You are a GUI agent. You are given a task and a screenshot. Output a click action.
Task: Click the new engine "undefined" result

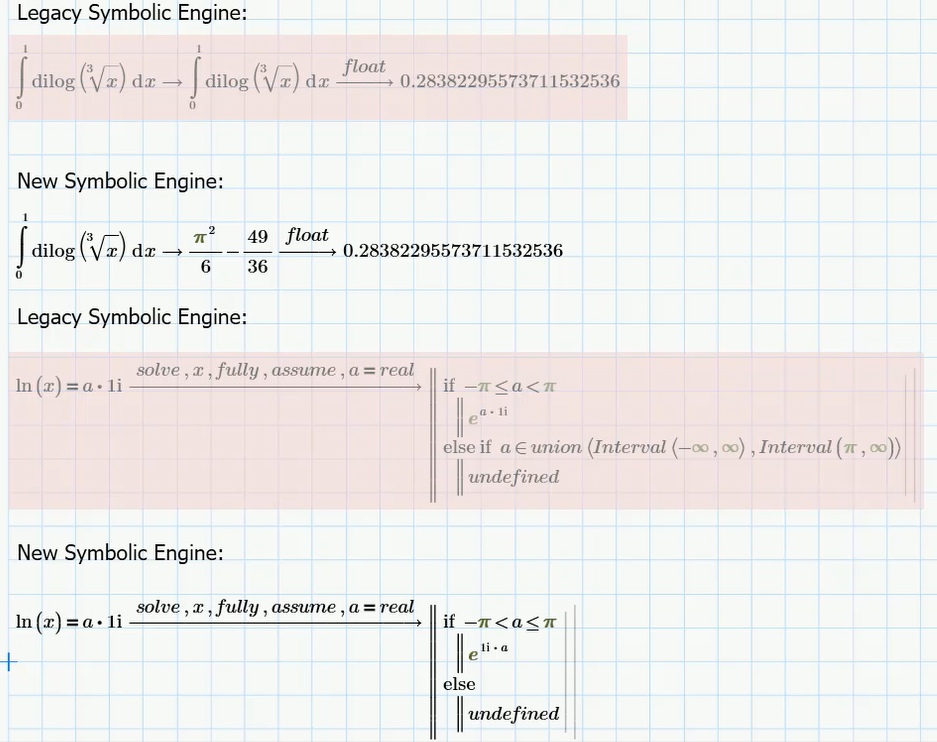pos(513,713)
